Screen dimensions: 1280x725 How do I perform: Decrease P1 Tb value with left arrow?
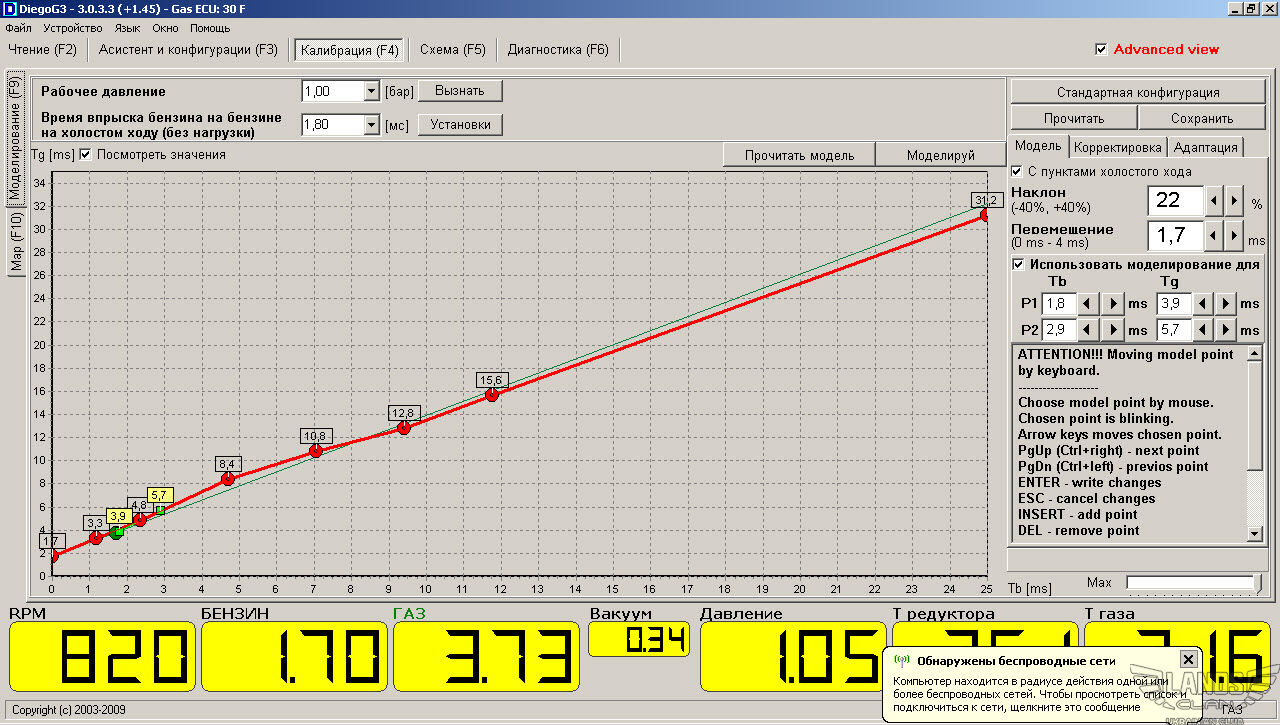tap(1087, 303)
